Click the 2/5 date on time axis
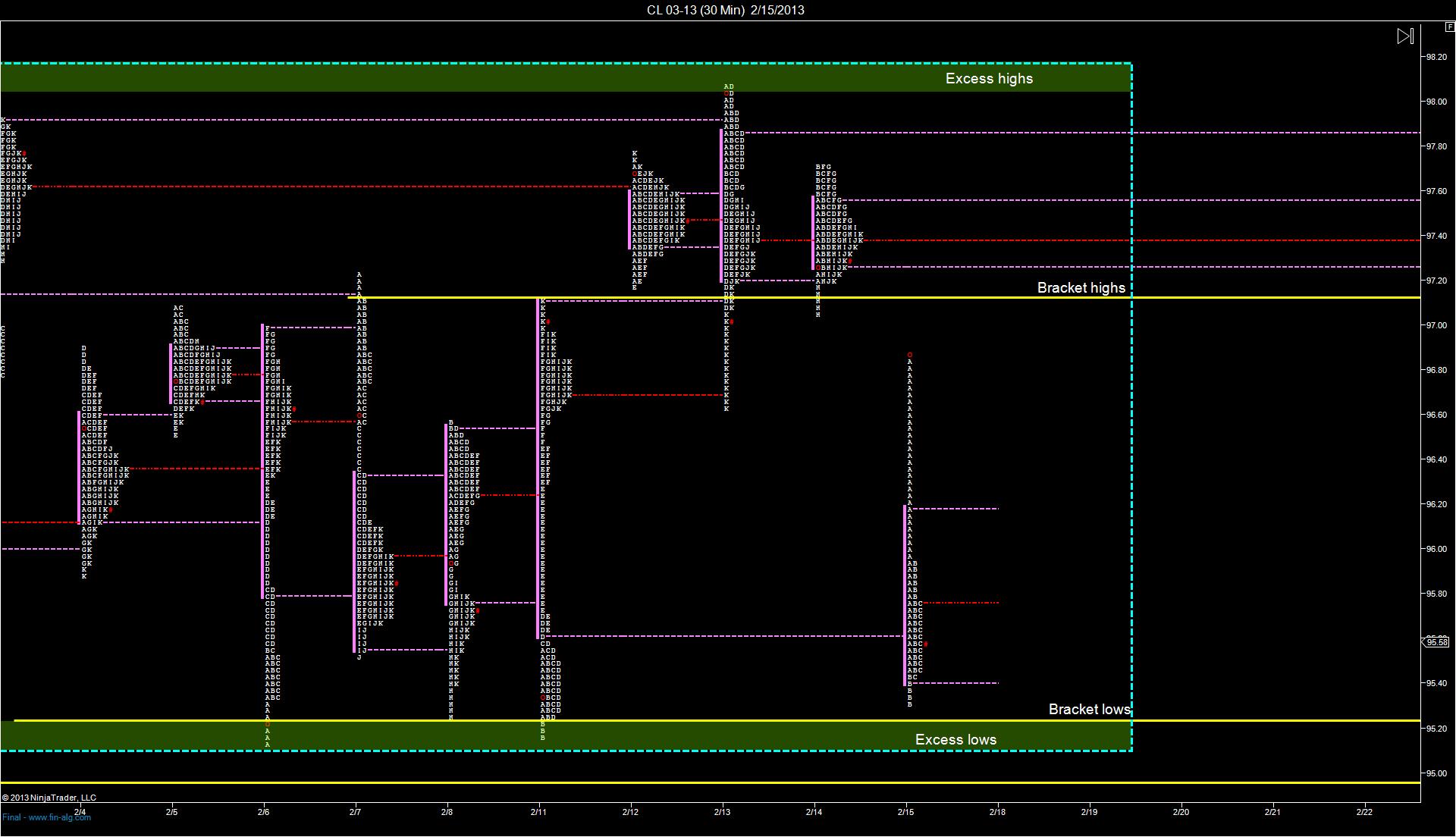Viewport: 1456px width, 837px height. tap(172, 812)
